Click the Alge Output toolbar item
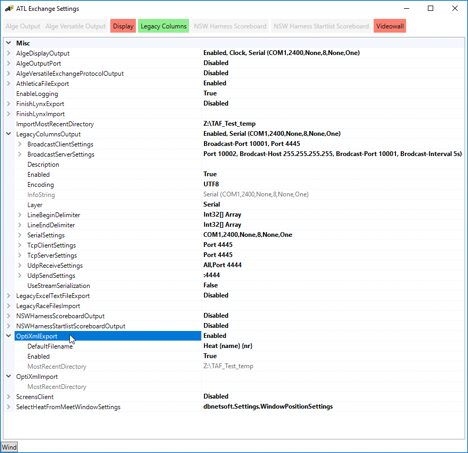The image size is (468, 453). tap(23, 26)
